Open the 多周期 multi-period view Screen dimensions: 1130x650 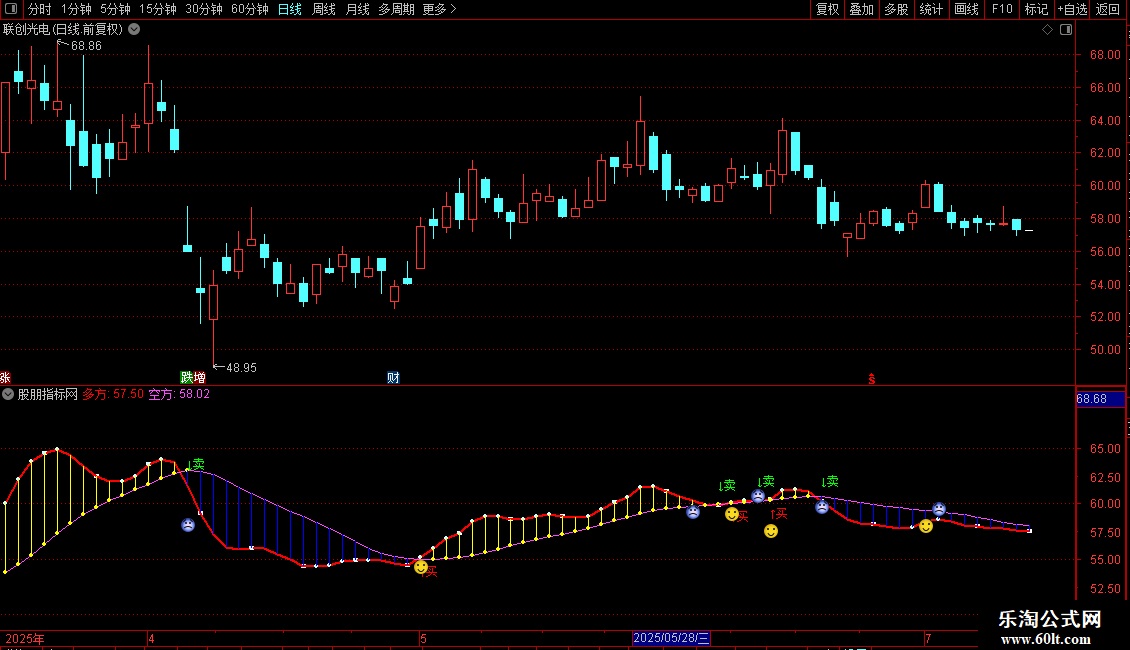(396, 9)
